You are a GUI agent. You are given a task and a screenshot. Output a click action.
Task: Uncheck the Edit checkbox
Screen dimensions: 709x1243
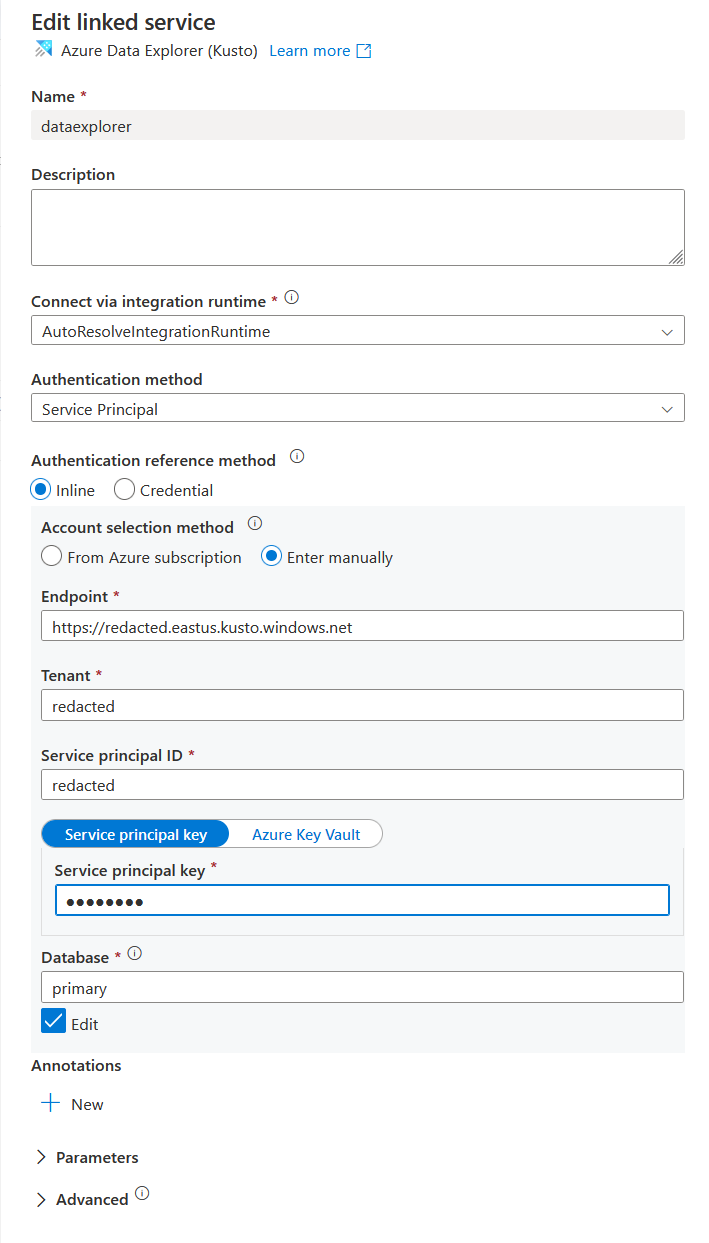coord(53,1022)
